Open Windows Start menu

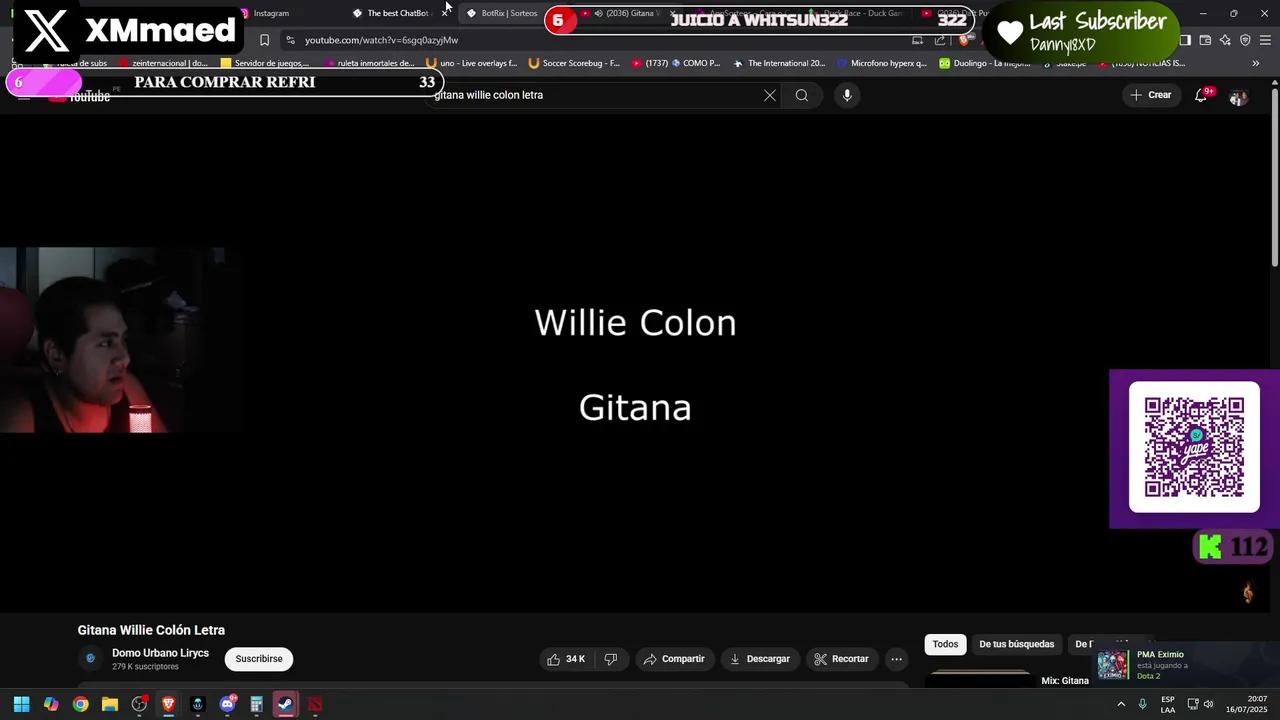point(21,704)
